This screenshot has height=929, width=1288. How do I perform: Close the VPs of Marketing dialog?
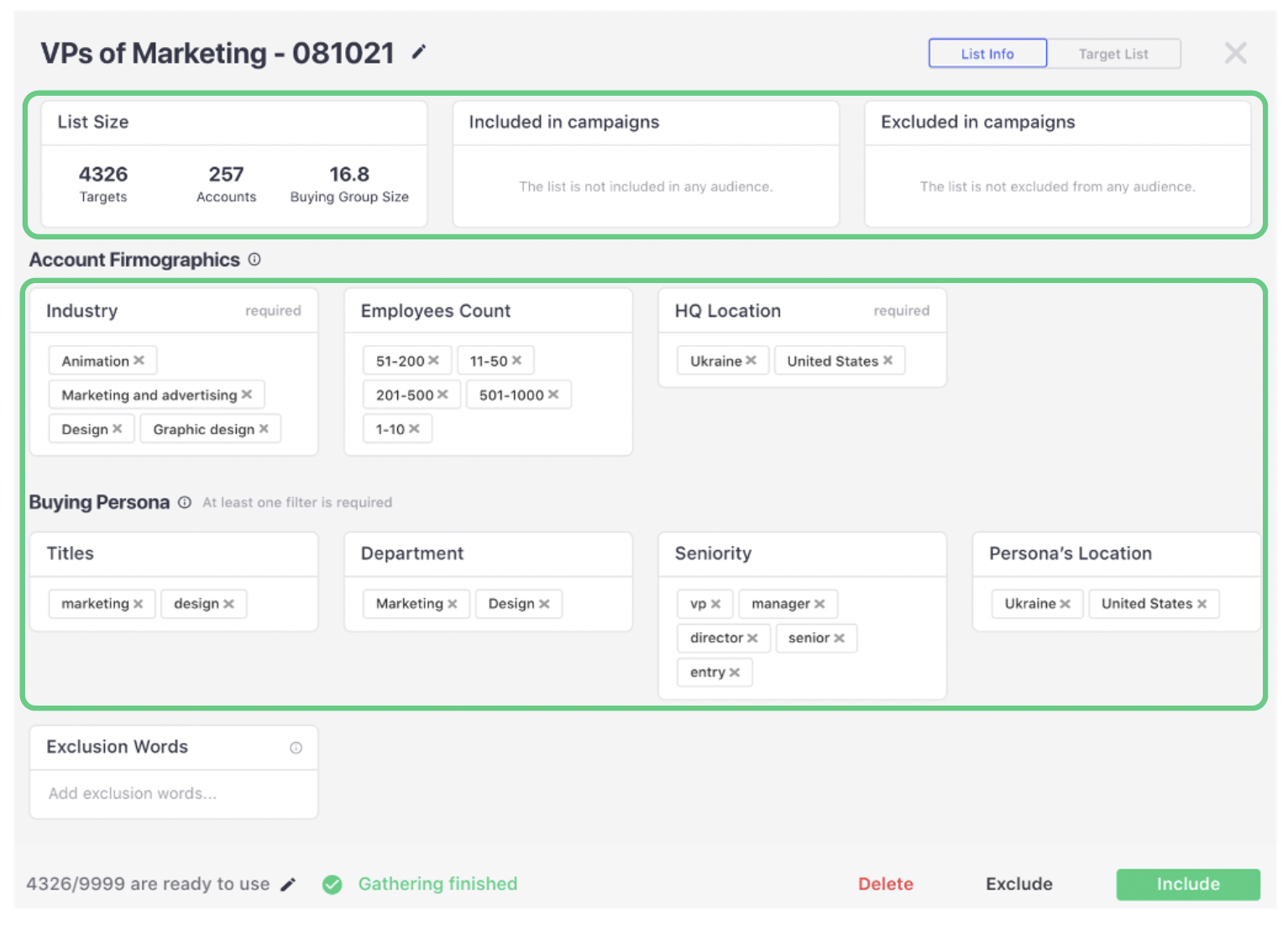(x=1235, y=52)
